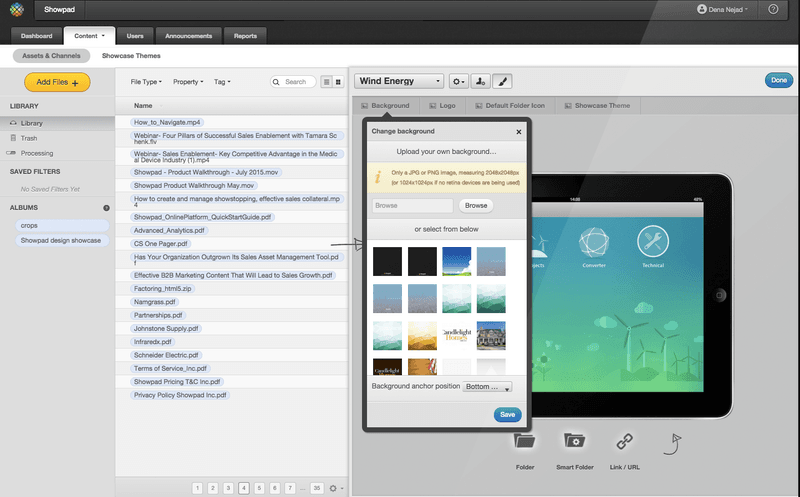Go to the Users tab
This screenshot has width=800, height=497.
click(135, 36)
